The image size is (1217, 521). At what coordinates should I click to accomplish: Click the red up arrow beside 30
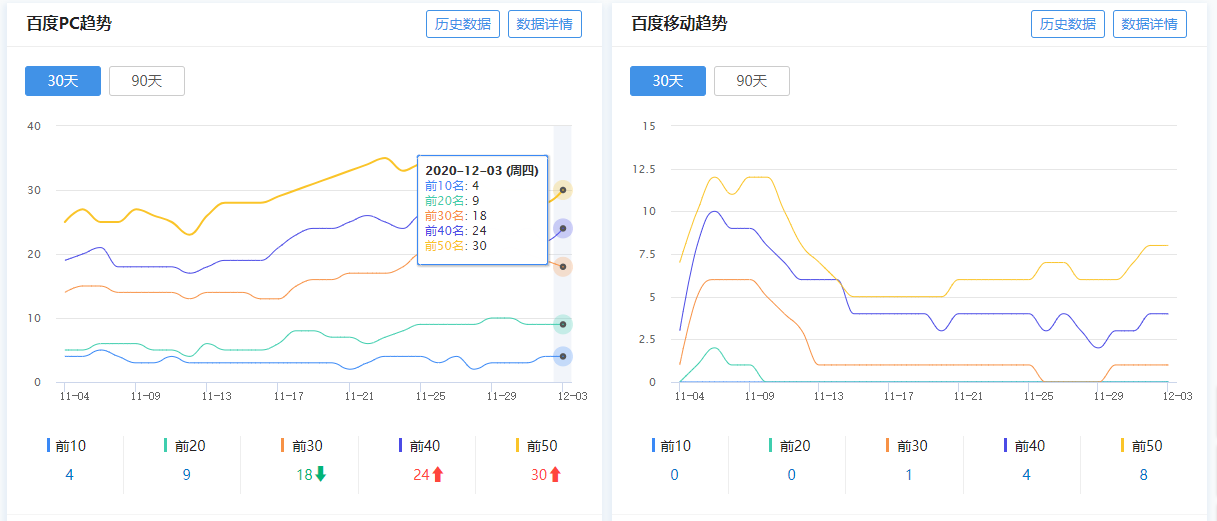point(555,475)
